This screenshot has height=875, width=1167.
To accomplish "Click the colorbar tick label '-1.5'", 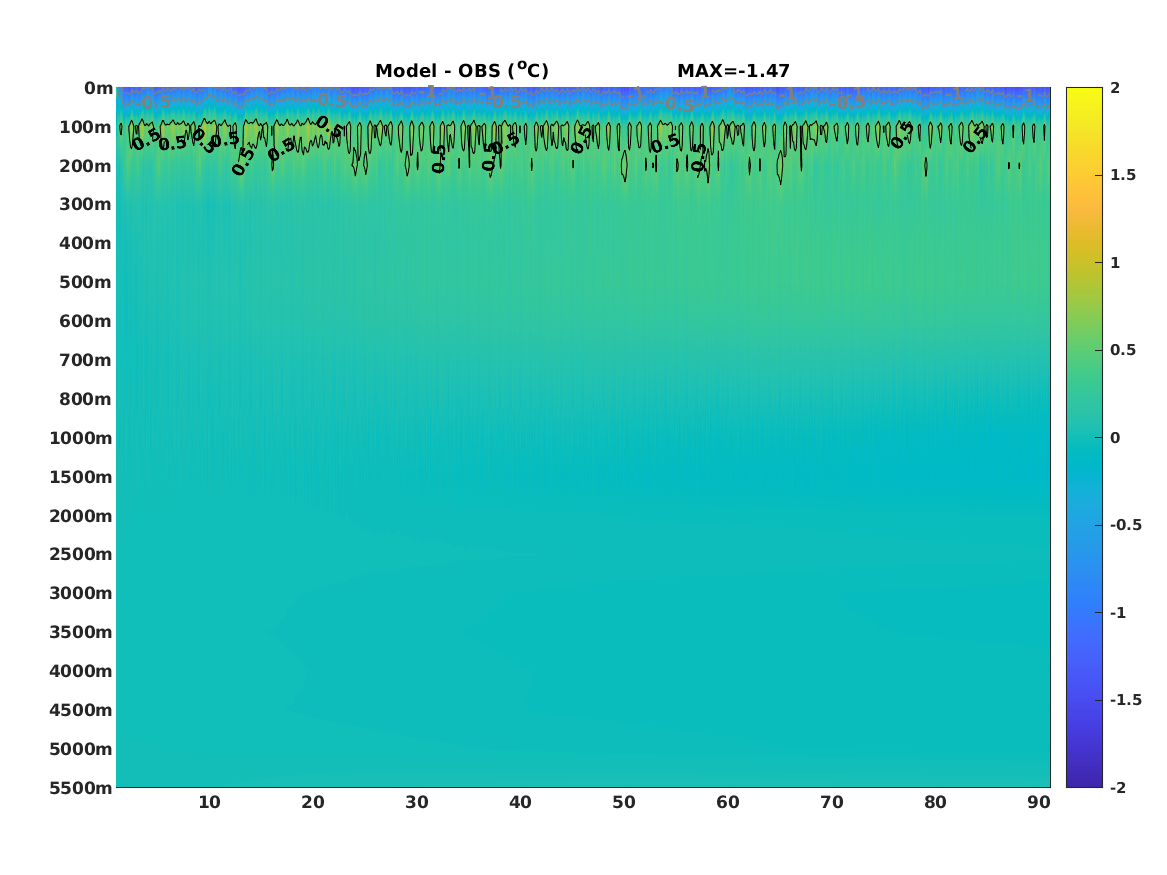I will pos(1125,699).
